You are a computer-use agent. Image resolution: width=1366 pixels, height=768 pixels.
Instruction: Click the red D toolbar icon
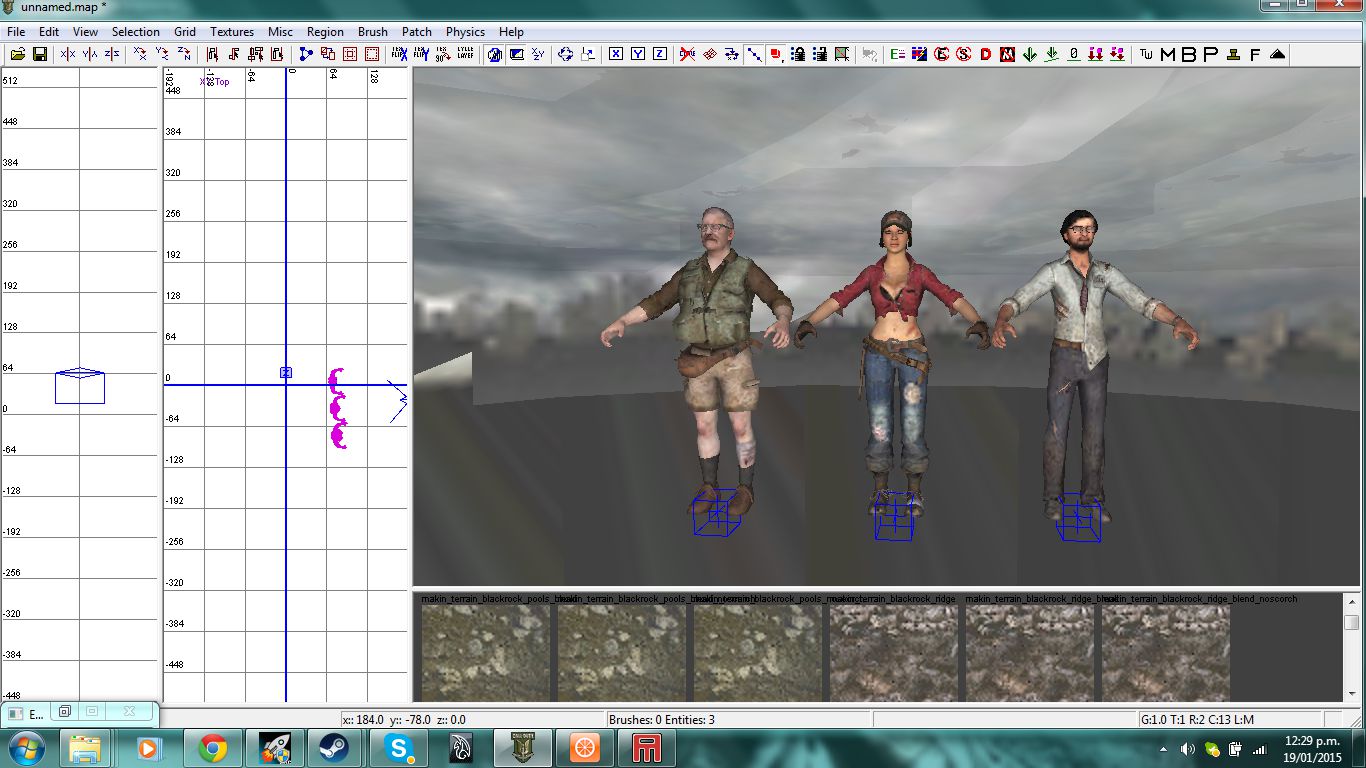985,54
